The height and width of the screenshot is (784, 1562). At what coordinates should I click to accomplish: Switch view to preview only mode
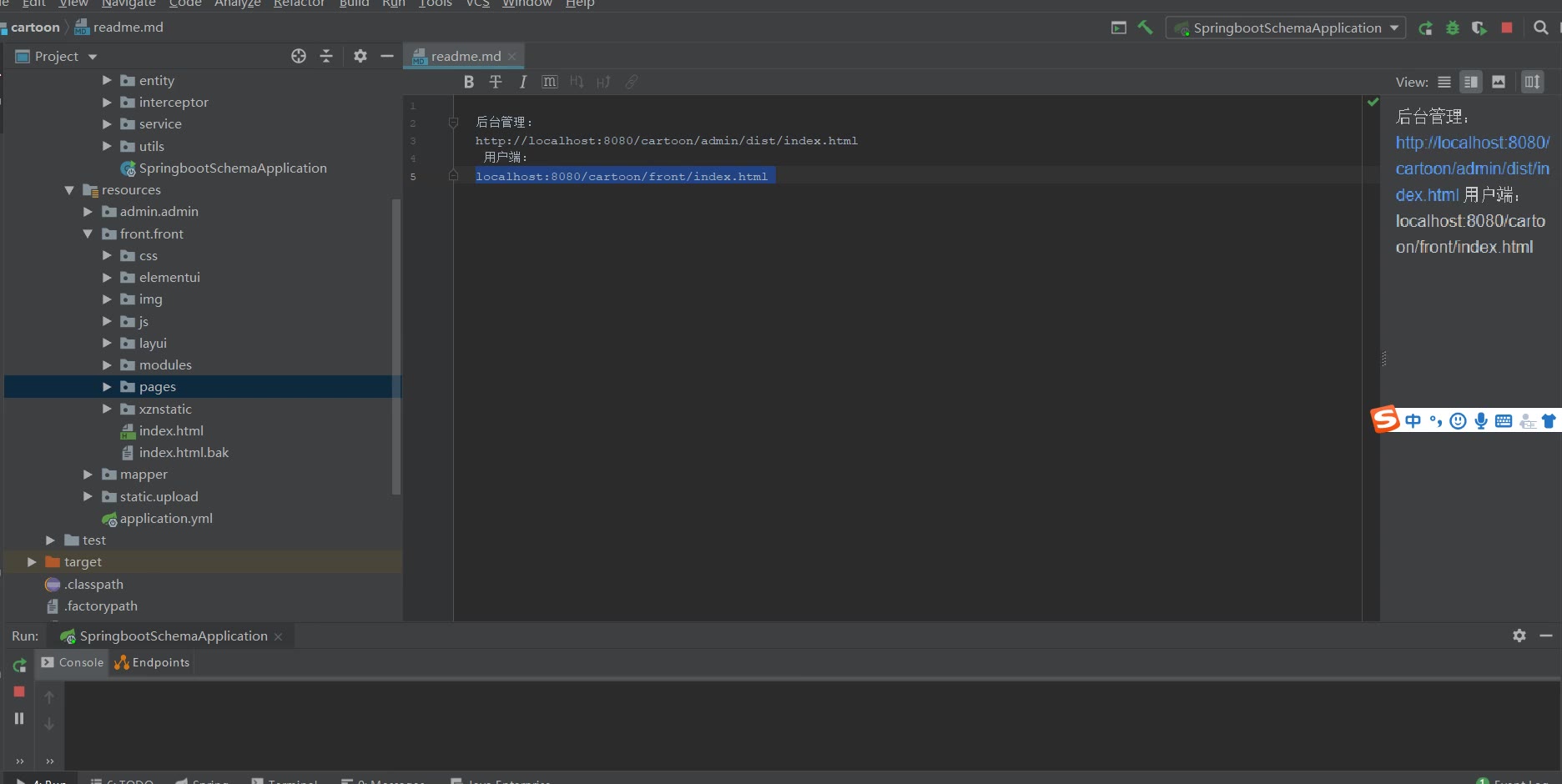tap(1499, 82)
